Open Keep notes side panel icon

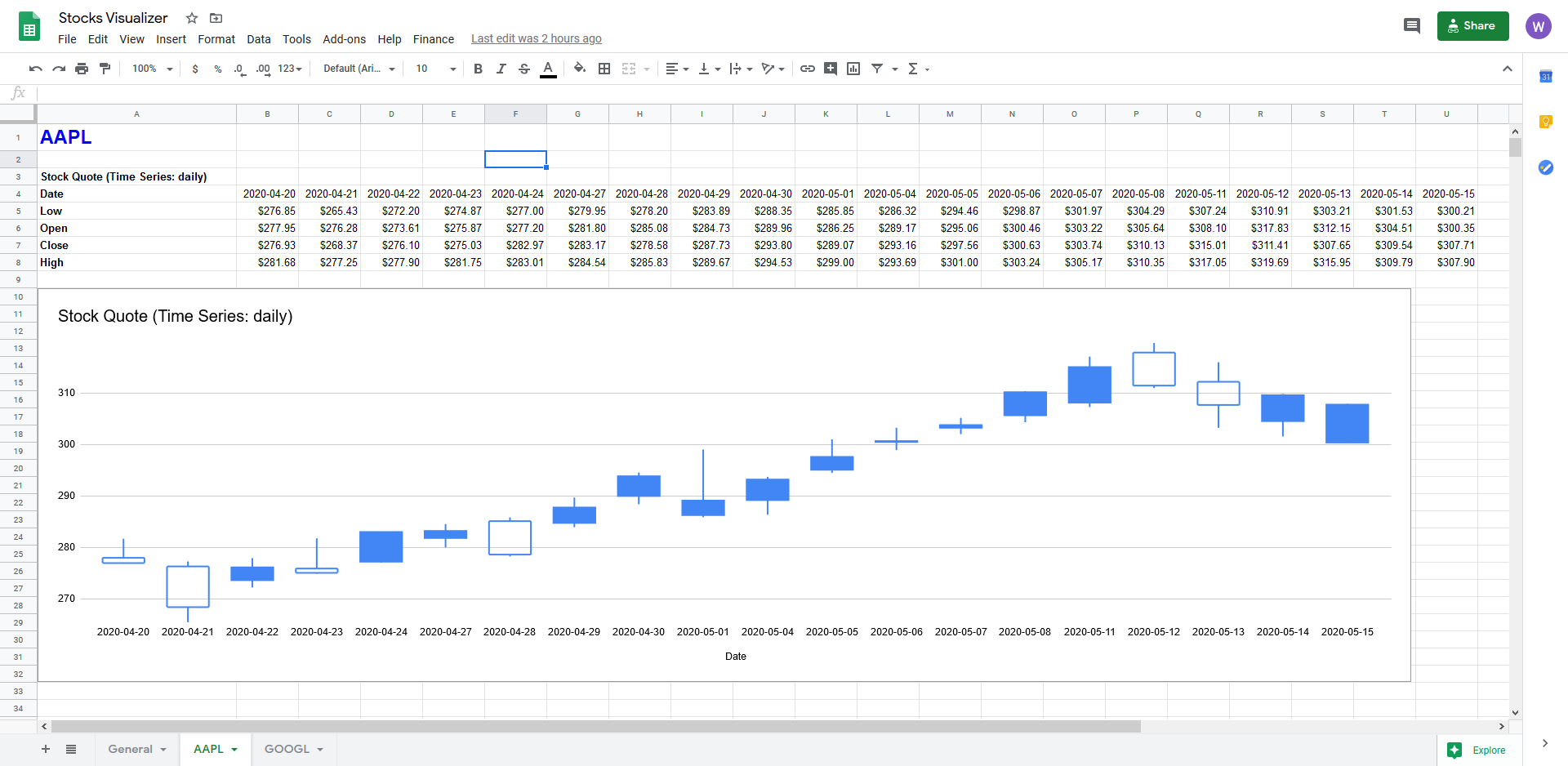coord(1545,122)
